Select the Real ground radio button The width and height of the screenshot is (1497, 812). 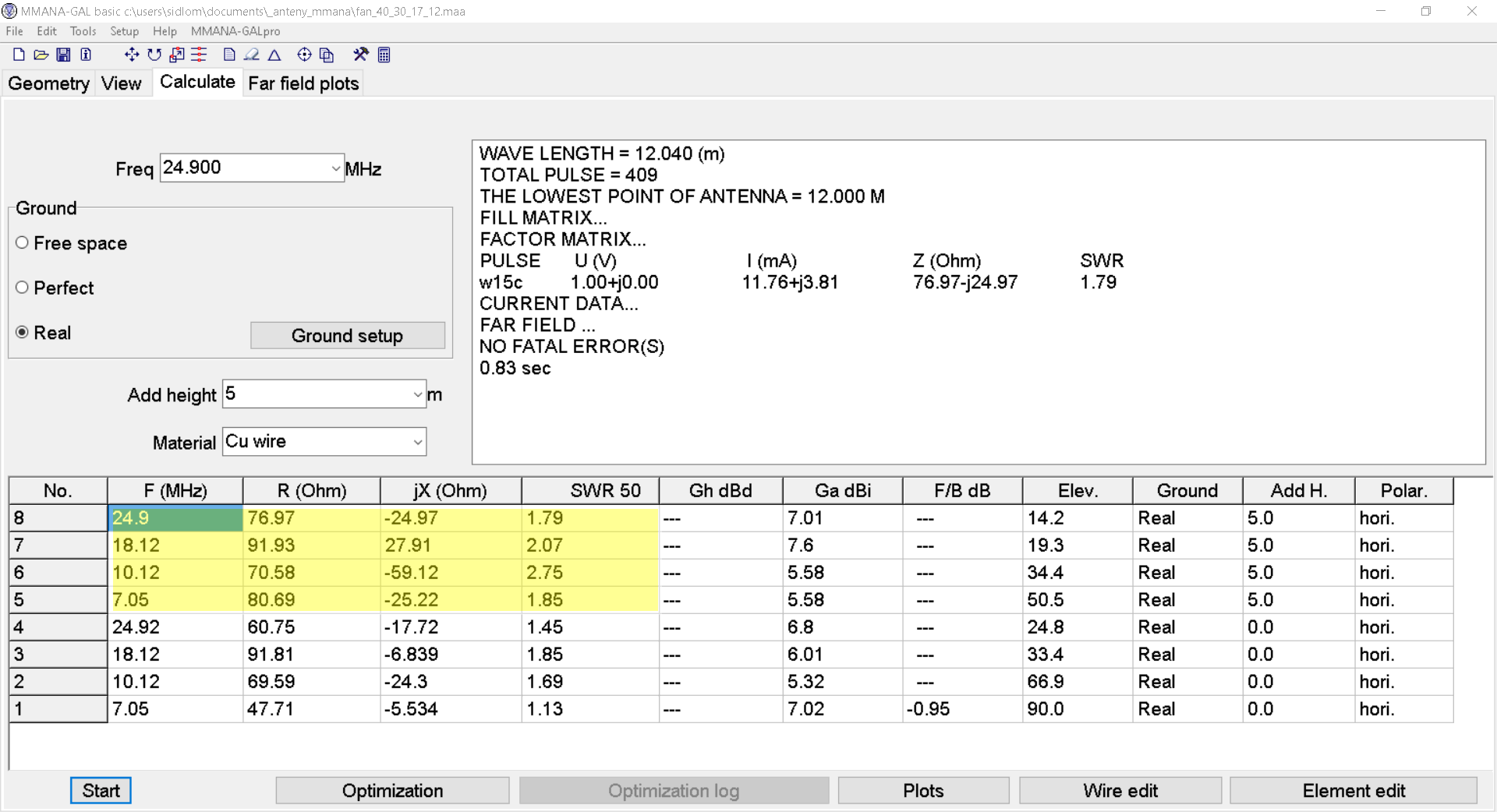point(23,333)
